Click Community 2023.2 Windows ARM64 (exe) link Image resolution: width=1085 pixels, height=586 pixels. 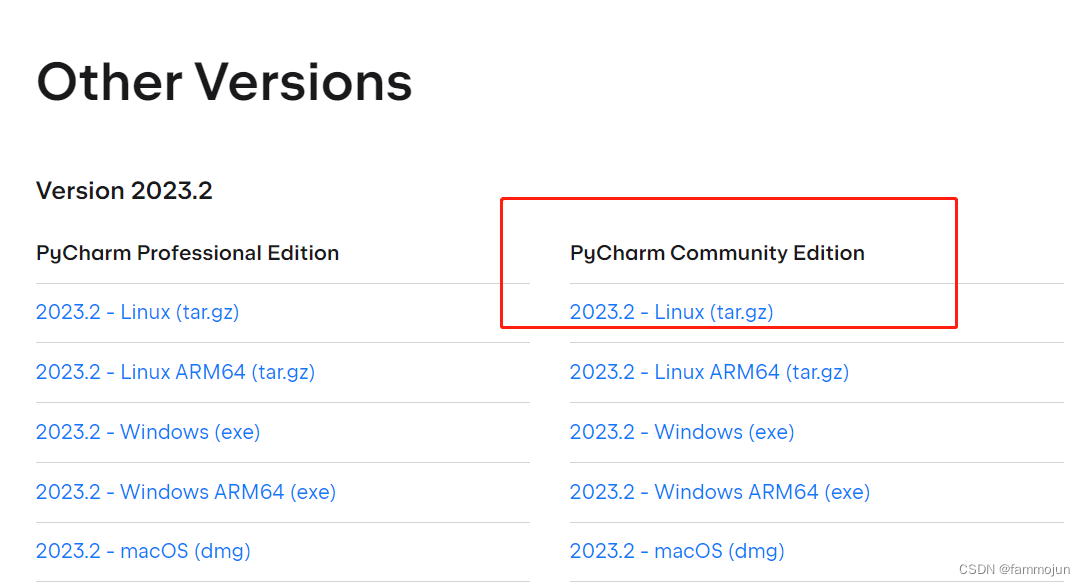tap(720, 492)
